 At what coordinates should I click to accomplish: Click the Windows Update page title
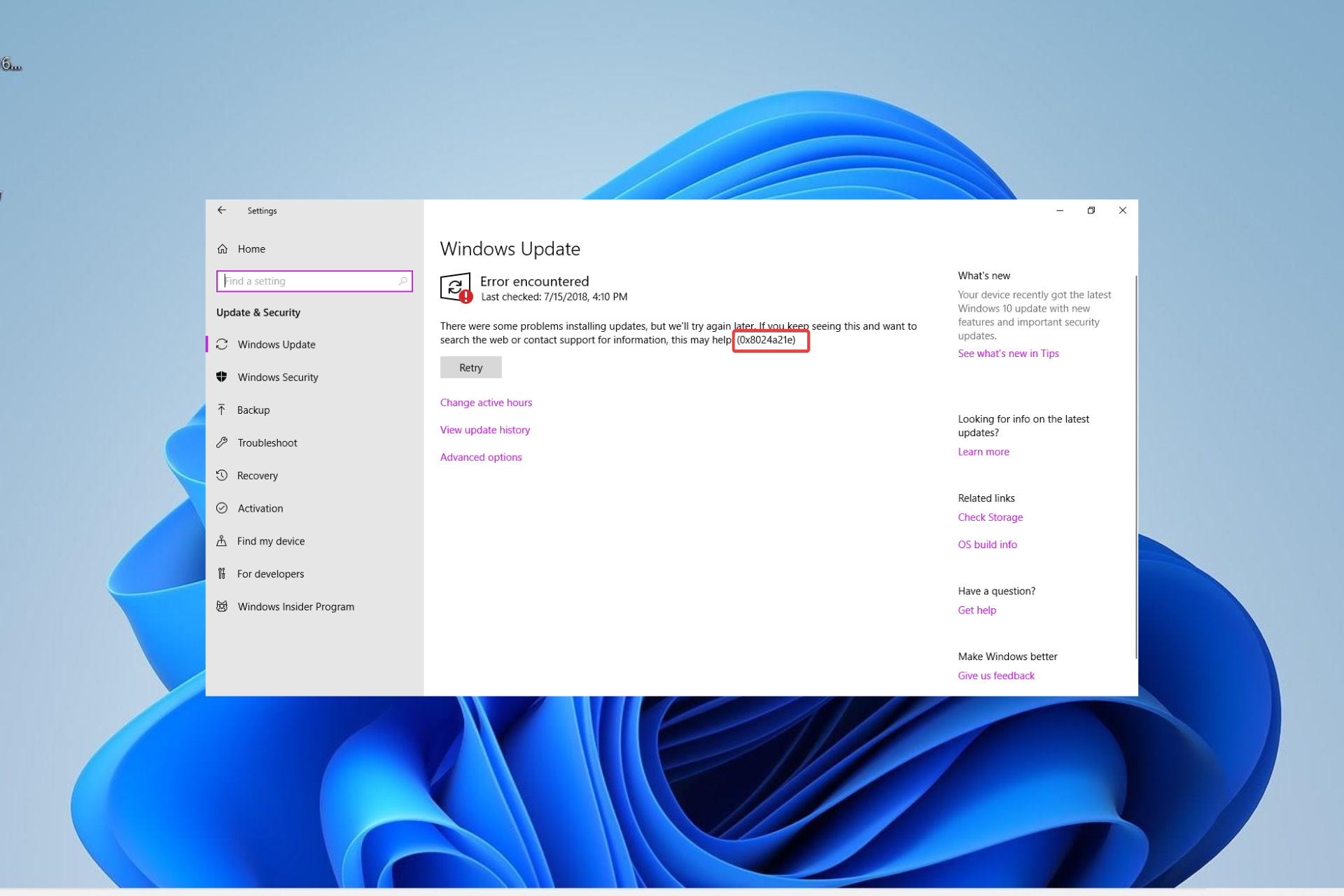click(x=510, y=248)
